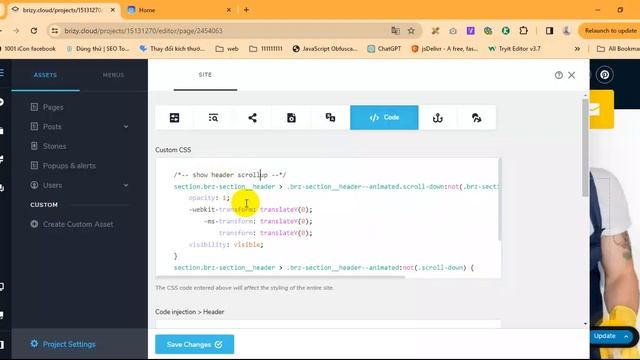Open the translation settings icon tab
This screenshot has width=640, height=360.
pyautogui.click(x=330, y=118)
